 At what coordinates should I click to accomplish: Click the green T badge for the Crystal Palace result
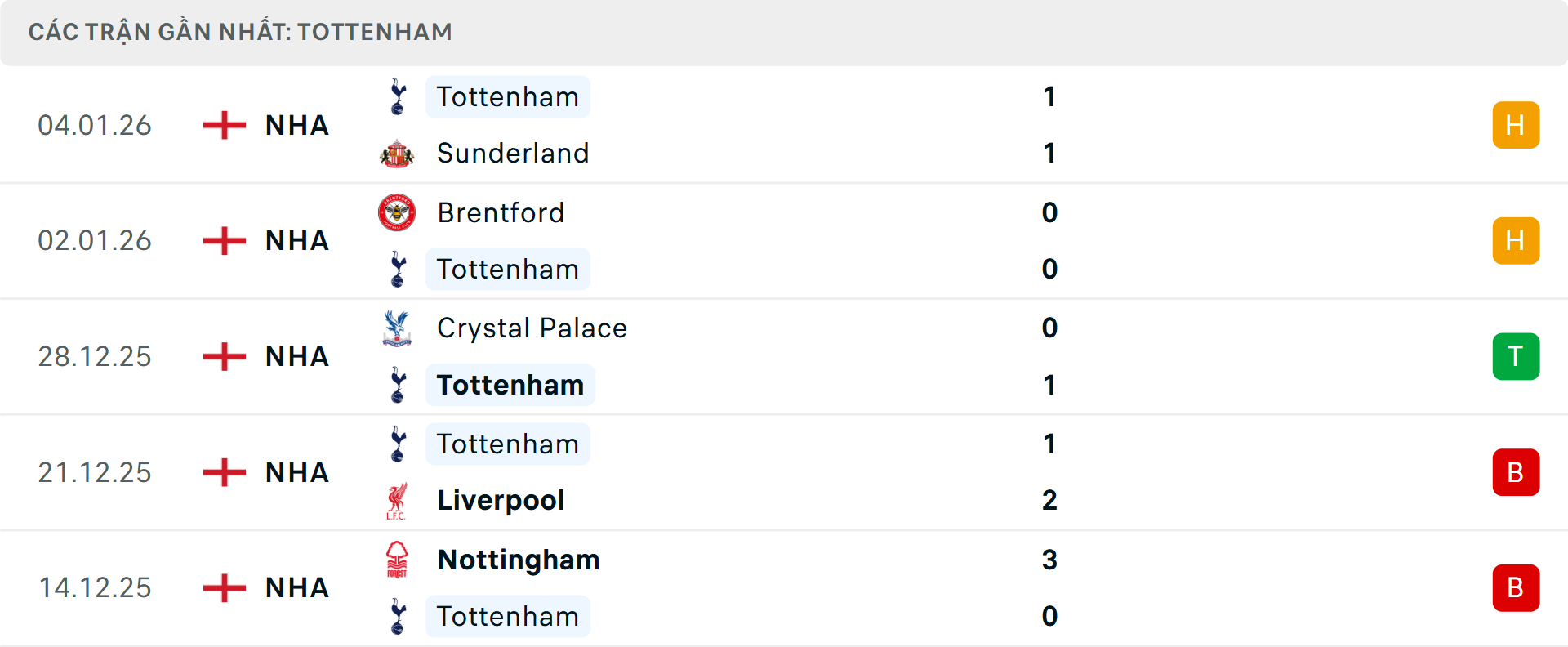(x=1517, y=356)
